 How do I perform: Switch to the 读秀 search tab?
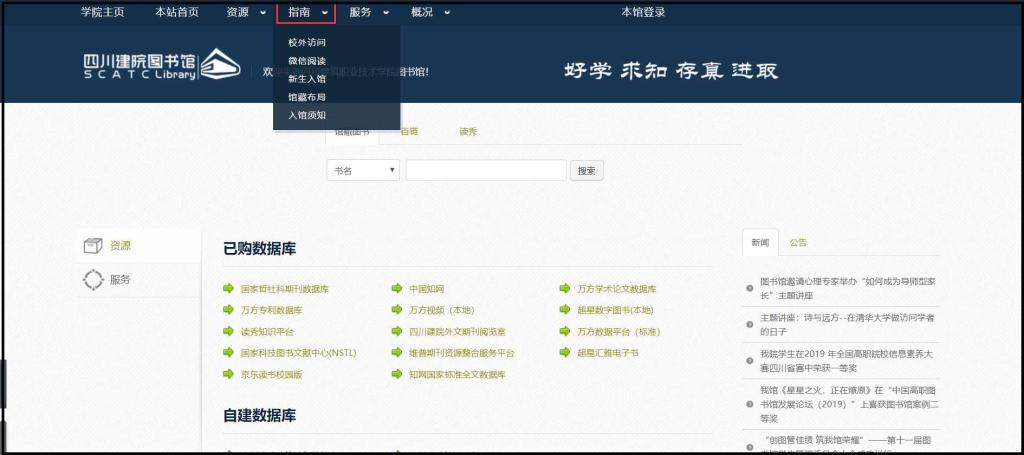click(468, 132)
